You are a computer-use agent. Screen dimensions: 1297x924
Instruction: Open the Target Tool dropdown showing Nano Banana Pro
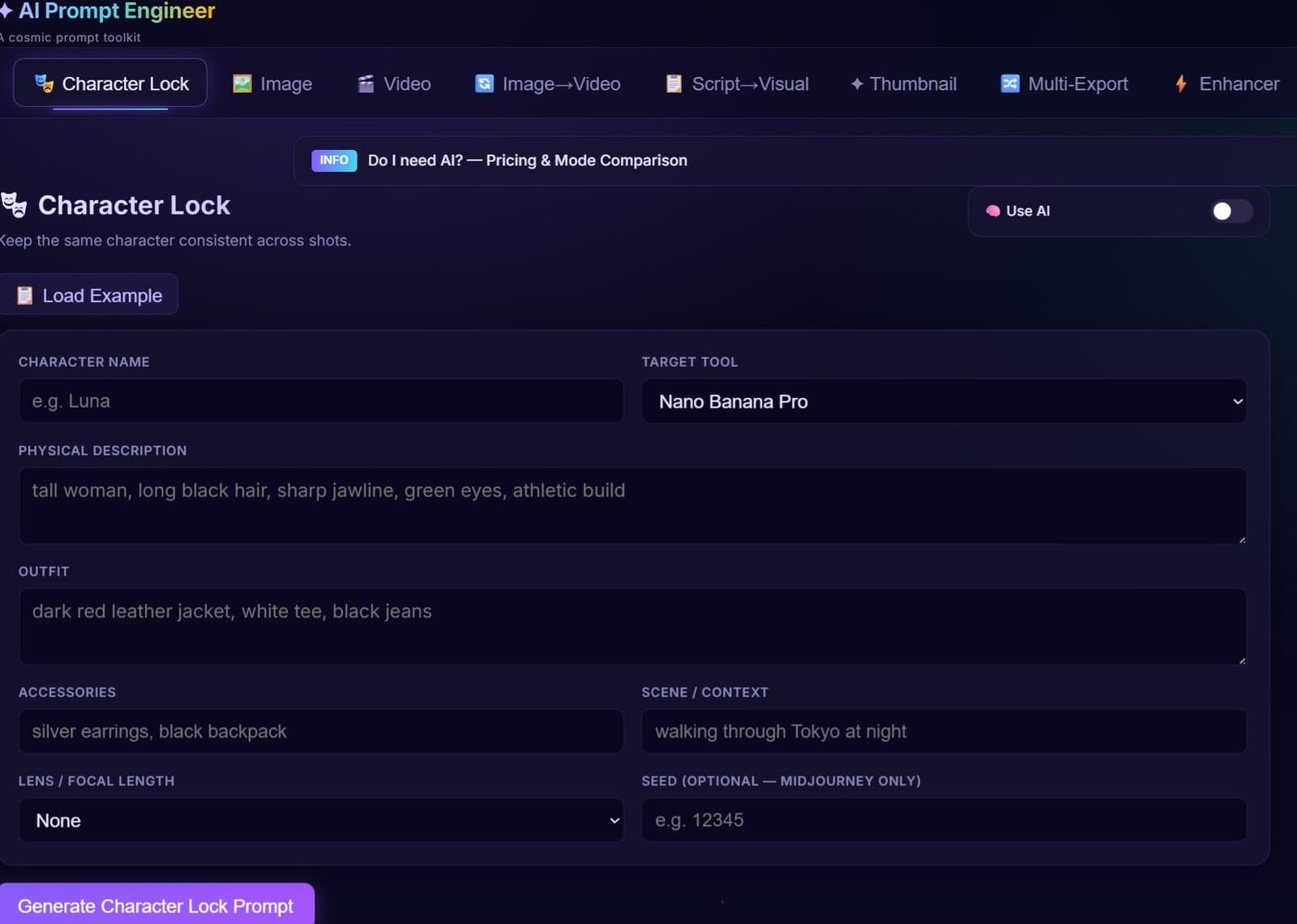click(x=944, y=400)
